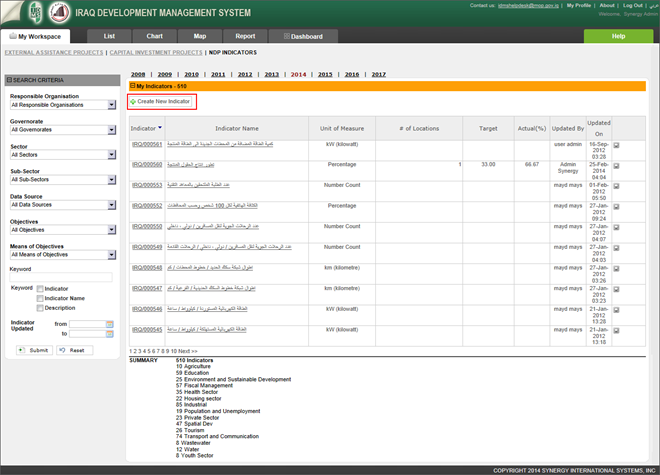Sort by Indicator column arrow

[x=160, y=128]
